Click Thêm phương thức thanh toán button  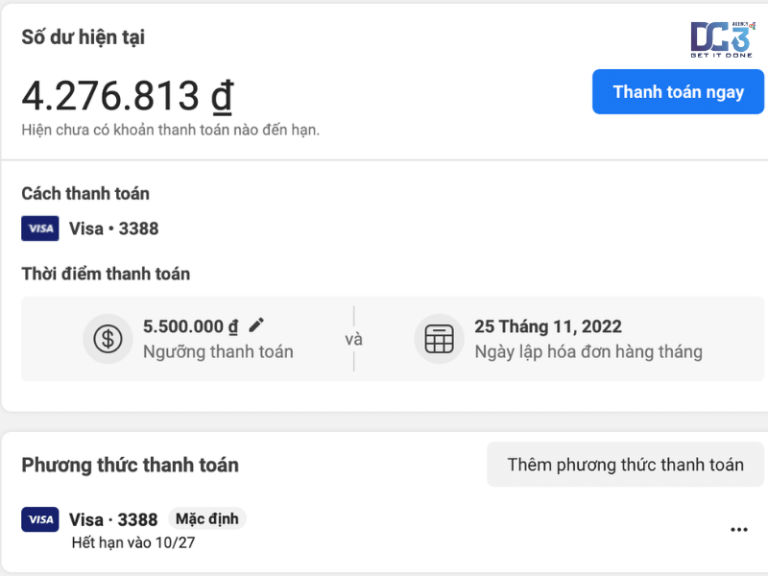(x=625, y=464)
